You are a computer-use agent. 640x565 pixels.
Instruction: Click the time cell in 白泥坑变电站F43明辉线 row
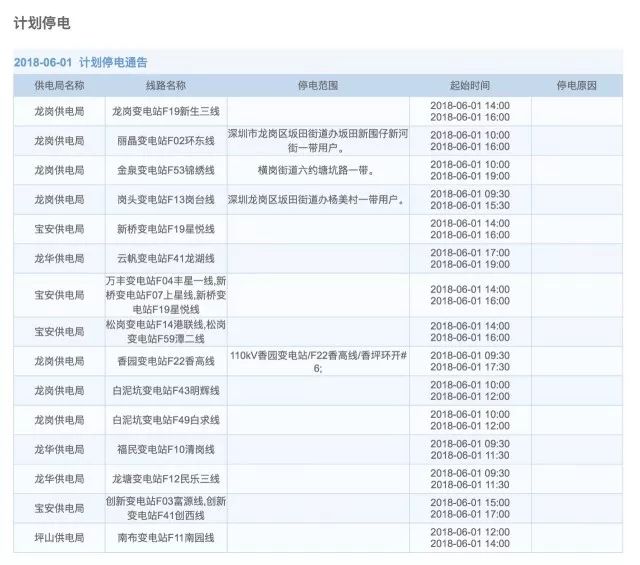(470, 390)
